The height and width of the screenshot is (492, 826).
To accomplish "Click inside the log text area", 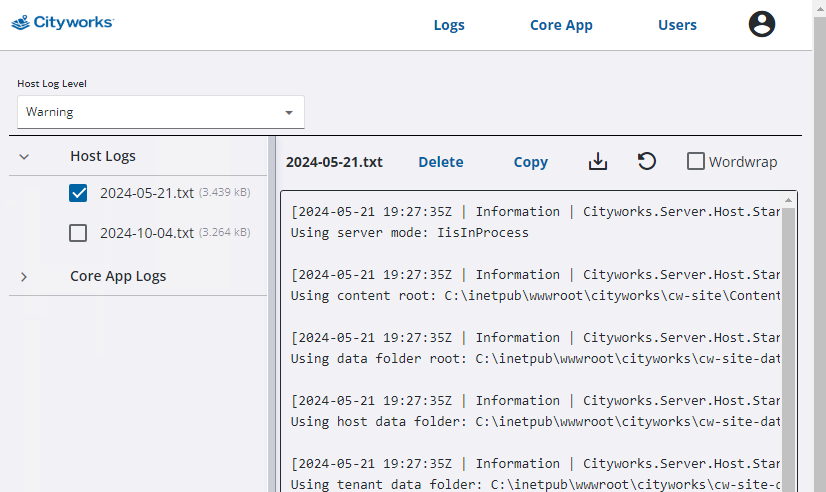I will tap(530, 340).
